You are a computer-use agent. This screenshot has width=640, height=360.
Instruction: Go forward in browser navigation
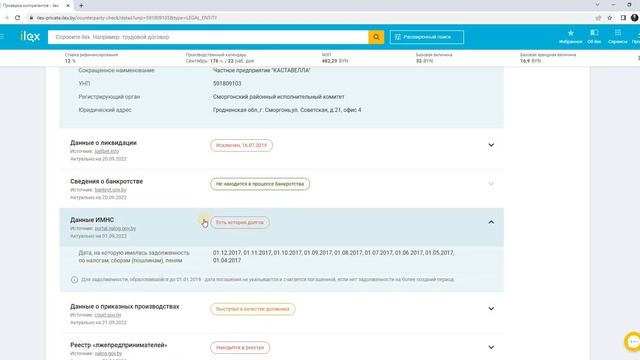pyautogui.click(x=6, y=18)
